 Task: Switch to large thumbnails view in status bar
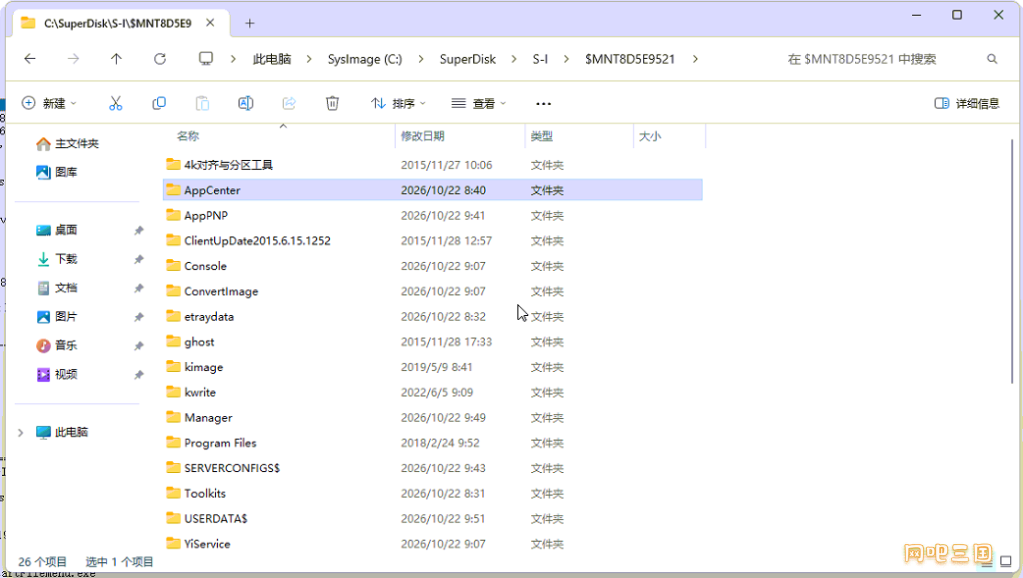(1005, 562)
